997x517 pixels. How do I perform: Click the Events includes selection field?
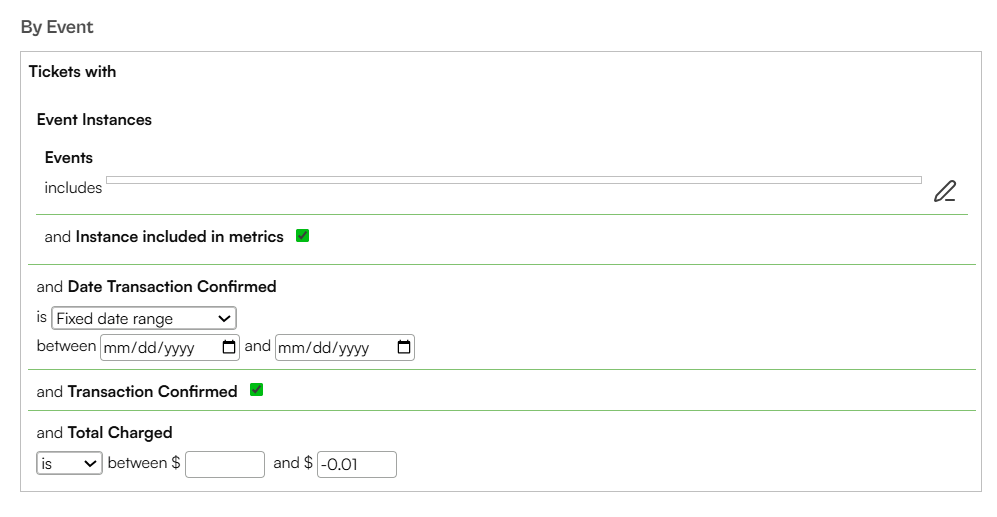(x=514, y=180)
